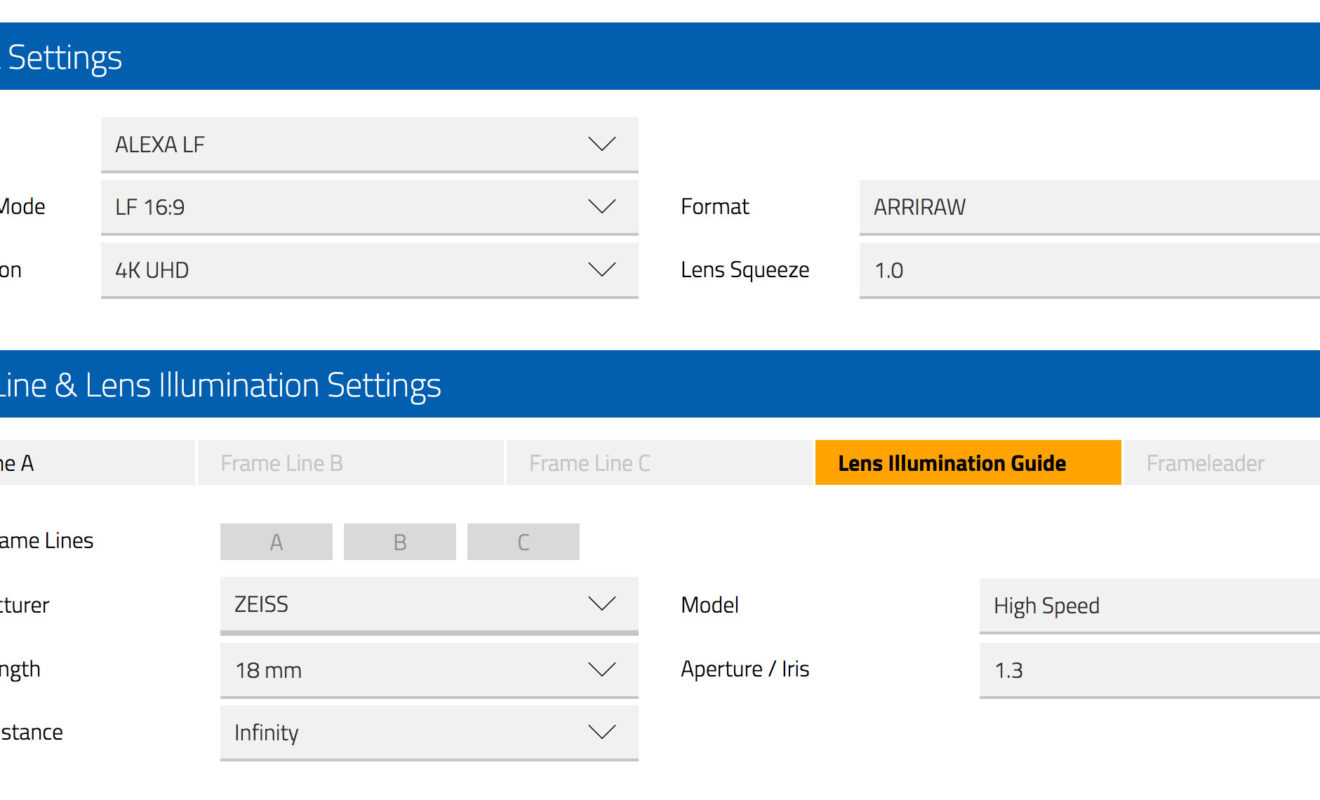1320x800 pixels.
Task: Click the chevron next to ZEISS
Action: tap(602, 604)
